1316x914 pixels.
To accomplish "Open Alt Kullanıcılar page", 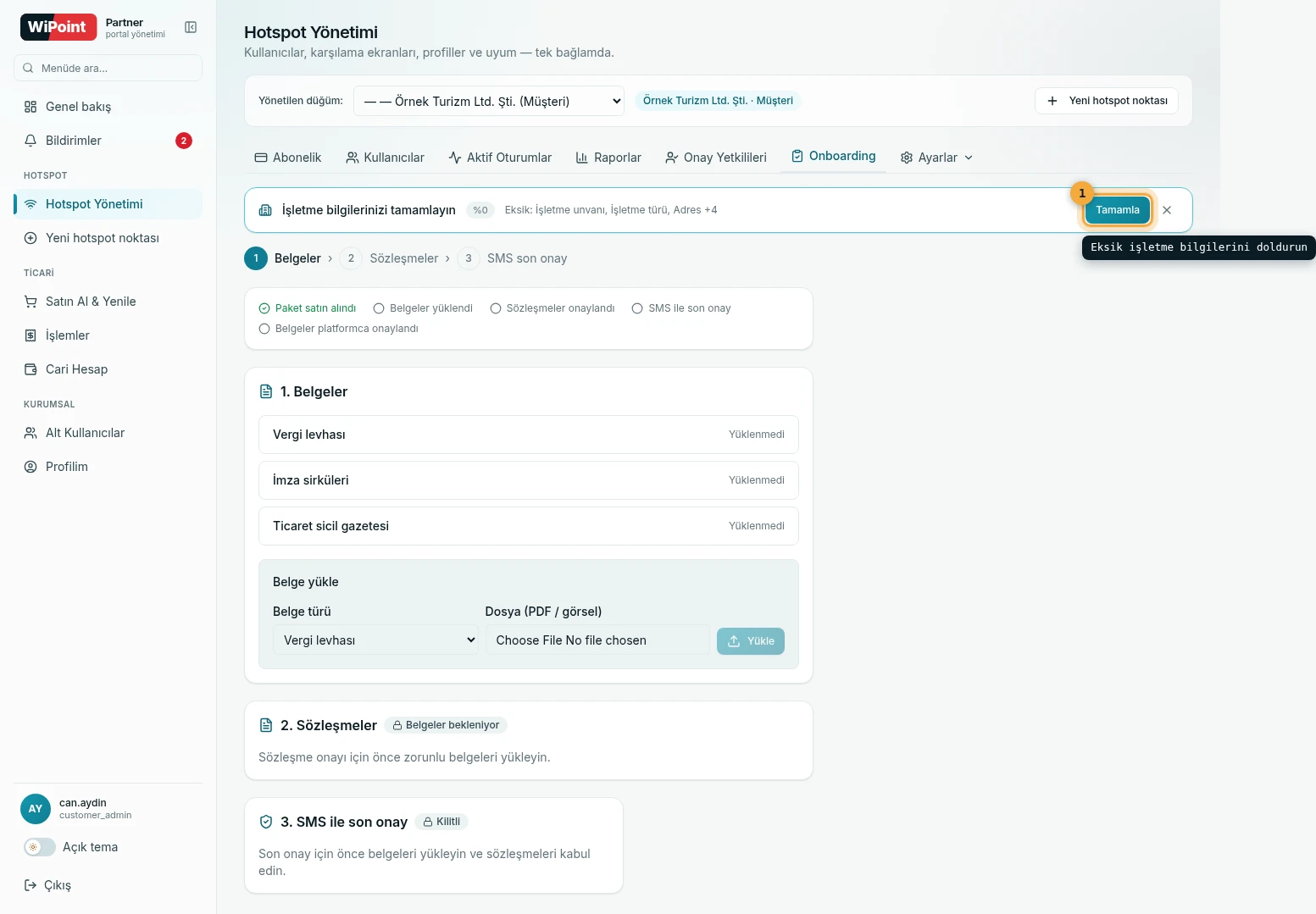I will (x=108, y=433).
